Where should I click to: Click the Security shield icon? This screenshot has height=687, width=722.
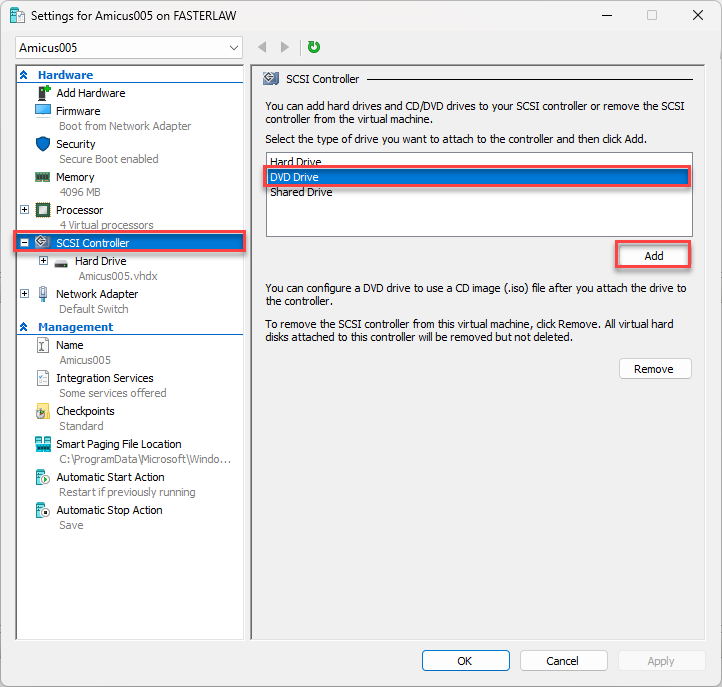(43, 144)
